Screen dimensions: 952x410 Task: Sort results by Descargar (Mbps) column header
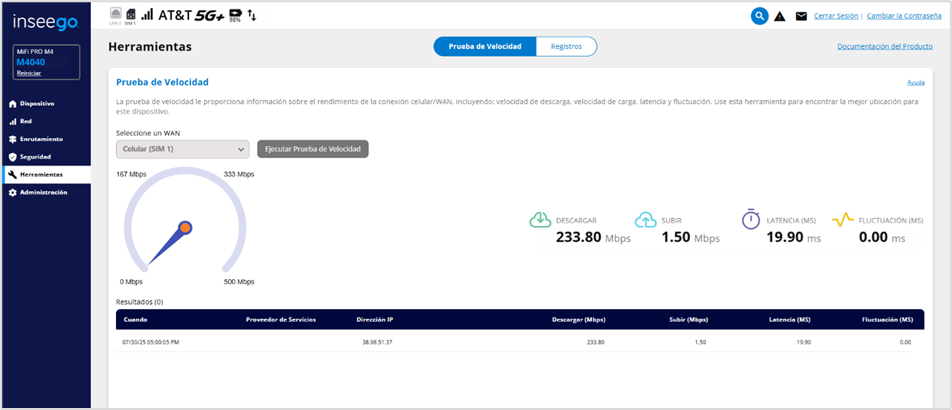click(578, 320)
